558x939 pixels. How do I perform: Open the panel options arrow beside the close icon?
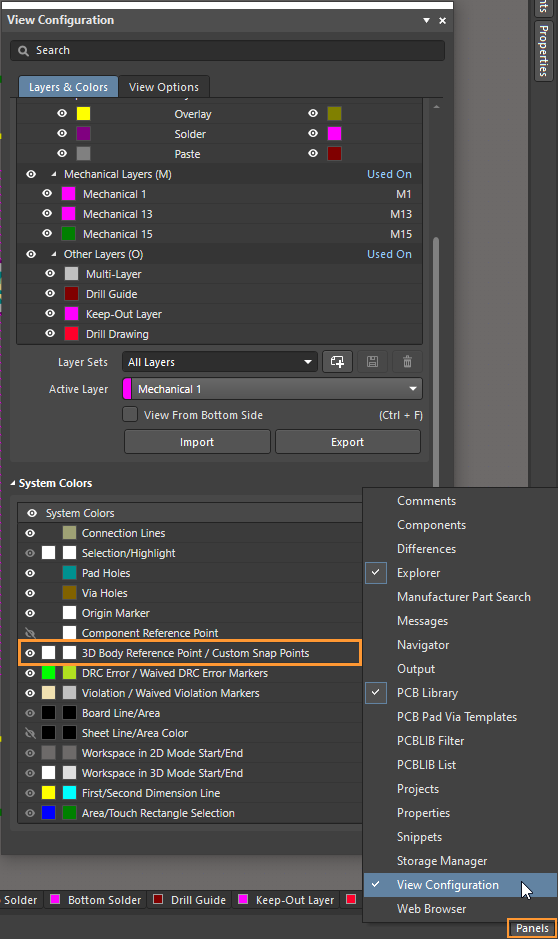point(426,20)
